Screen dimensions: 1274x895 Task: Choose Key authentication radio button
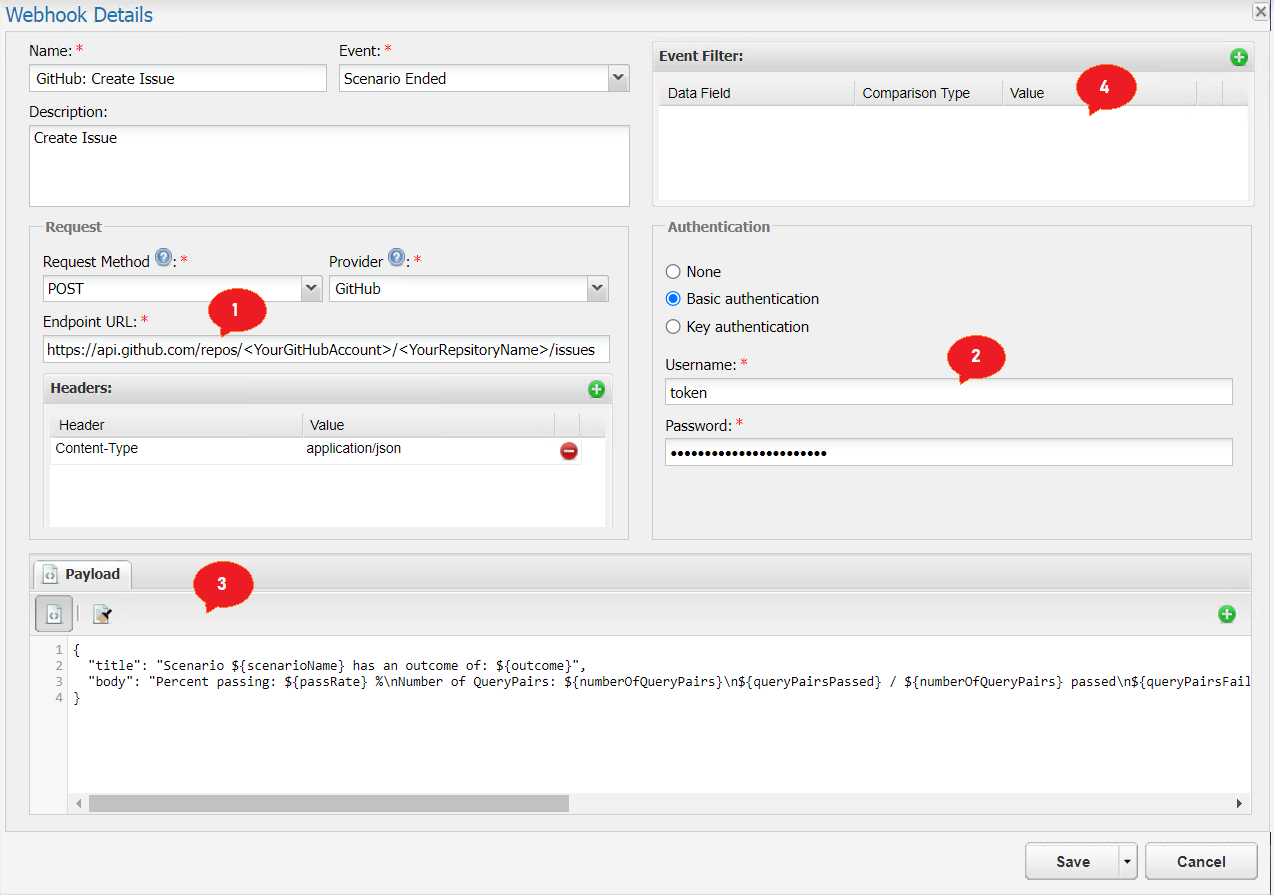[x=673, y=327]
